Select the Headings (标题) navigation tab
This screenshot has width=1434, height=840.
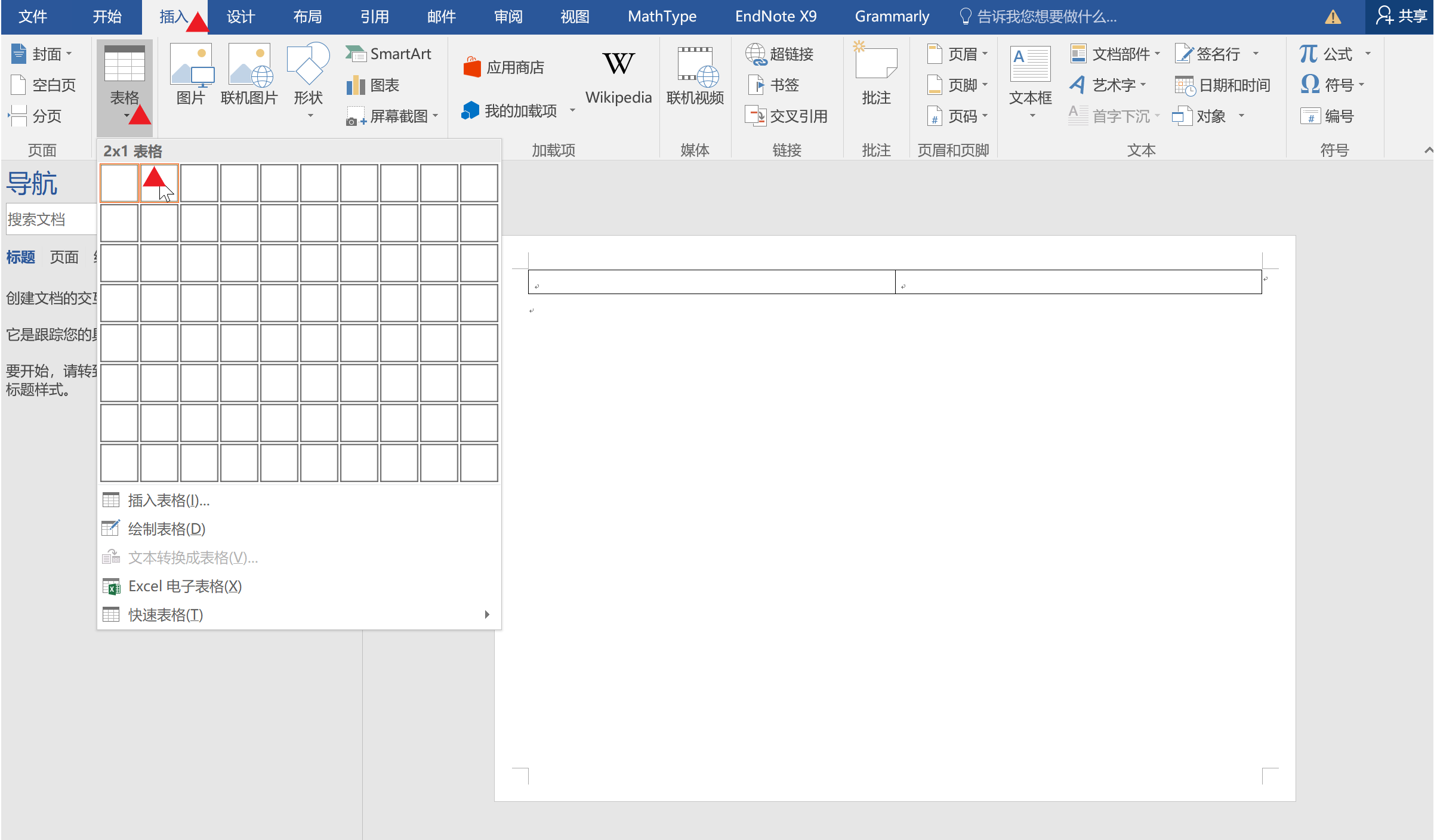pyautogui.click(x=21, y=257)
